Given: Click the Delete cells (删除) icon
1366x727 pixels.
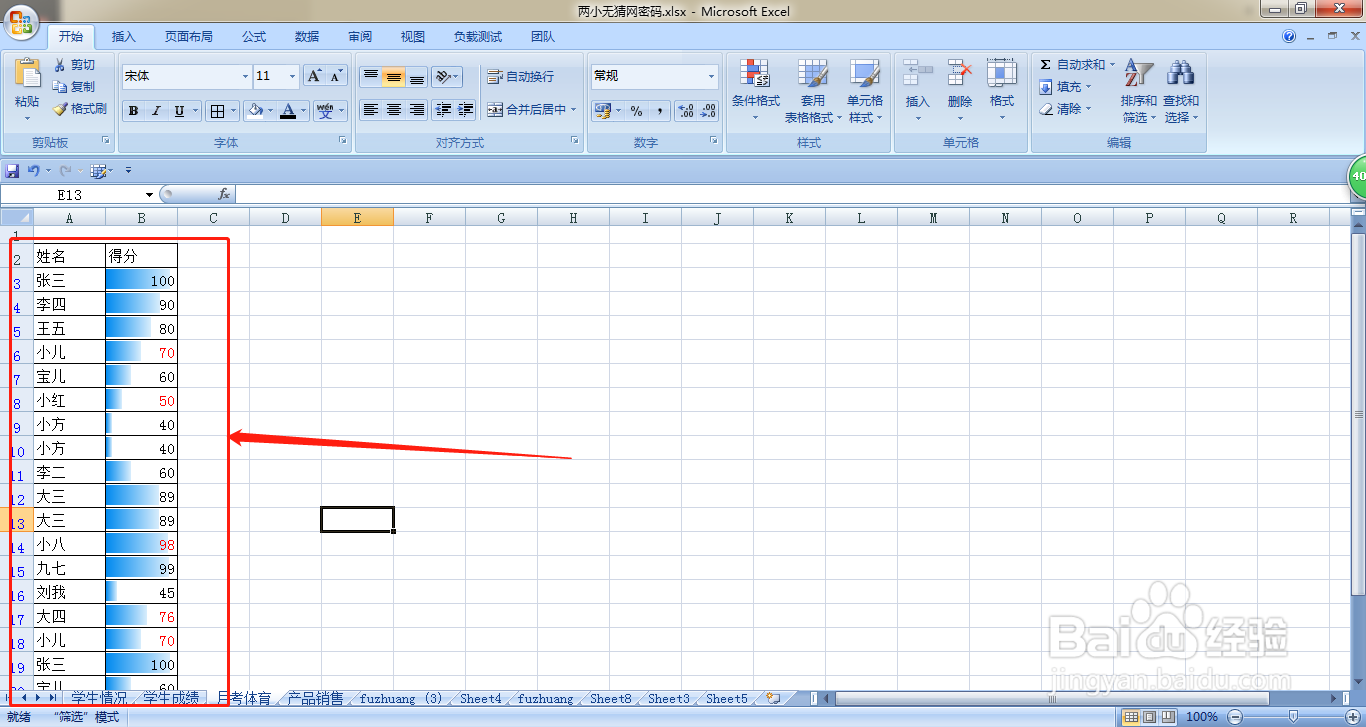Looking at the screenshot, I should pos(960,73).
